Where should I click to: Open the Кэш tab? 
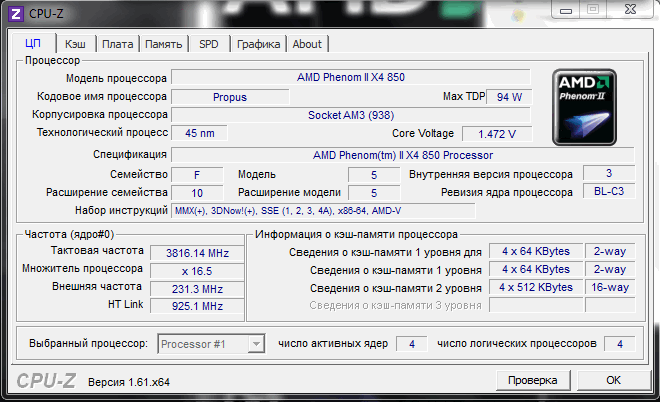pos(75,44)
